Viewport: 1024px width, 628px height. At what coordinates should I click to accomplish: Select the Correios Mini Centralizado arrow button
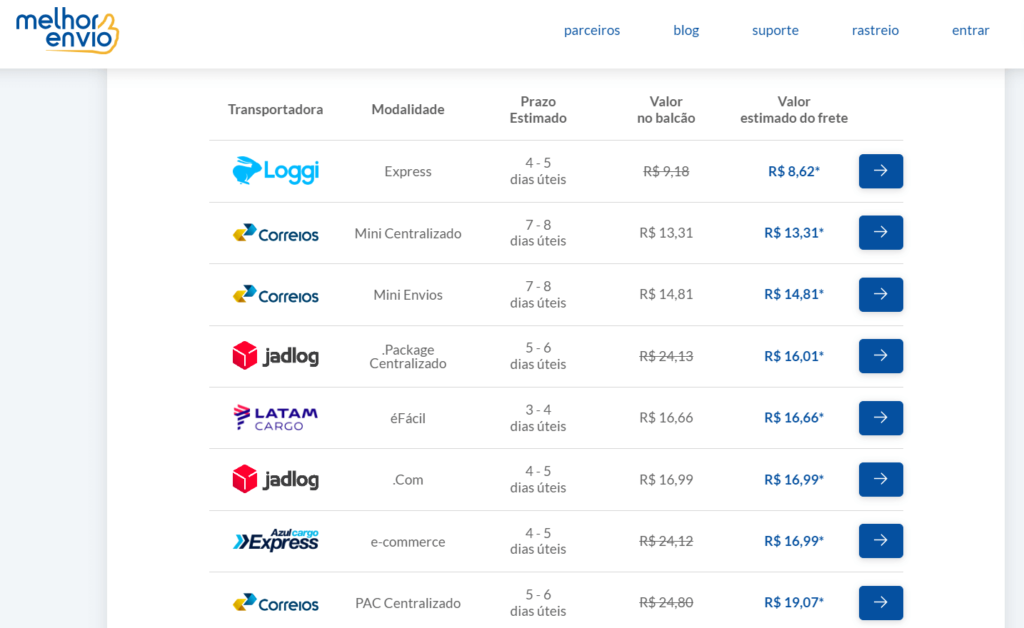pos(880,232)
